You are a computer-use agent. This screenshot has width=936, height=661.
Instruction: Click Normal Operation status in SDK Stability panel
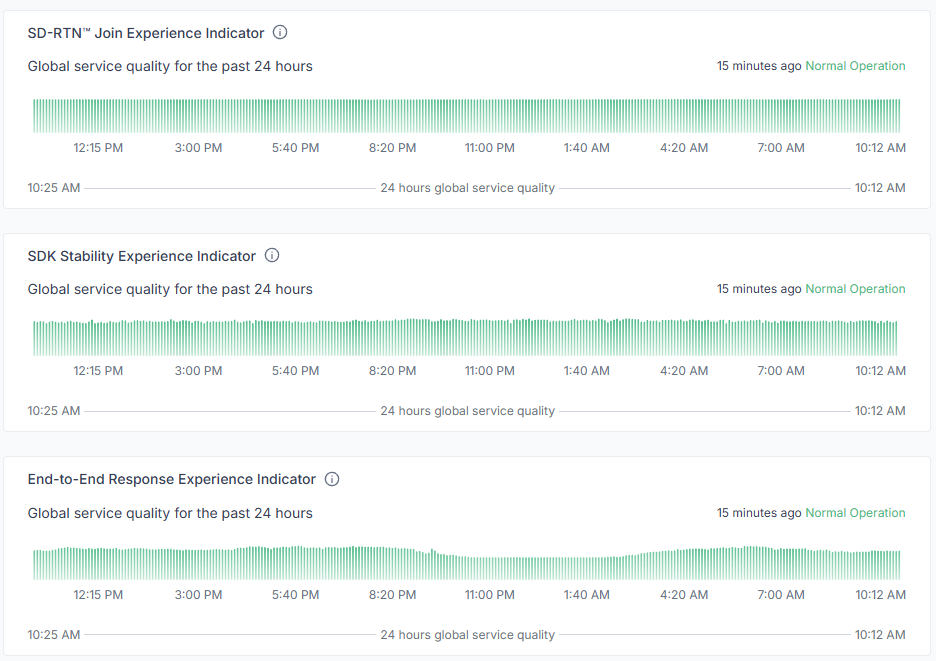(x=855, y=289)
